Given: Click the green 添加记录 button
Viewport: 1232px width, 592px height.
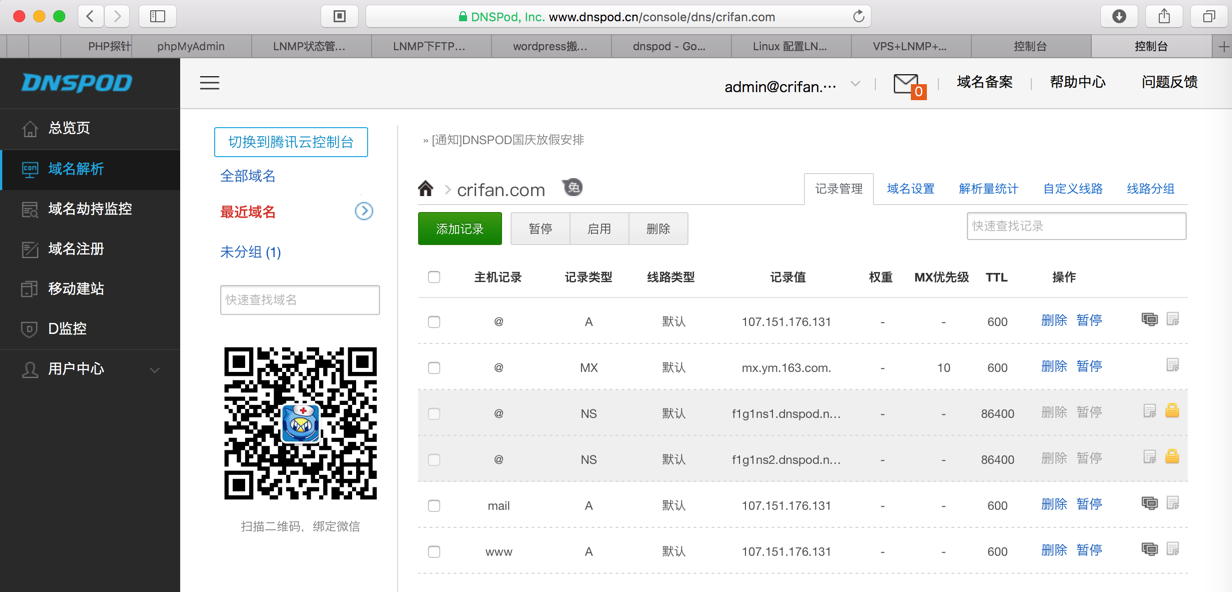Looking at the screenshot, I should tap(460, 229).
